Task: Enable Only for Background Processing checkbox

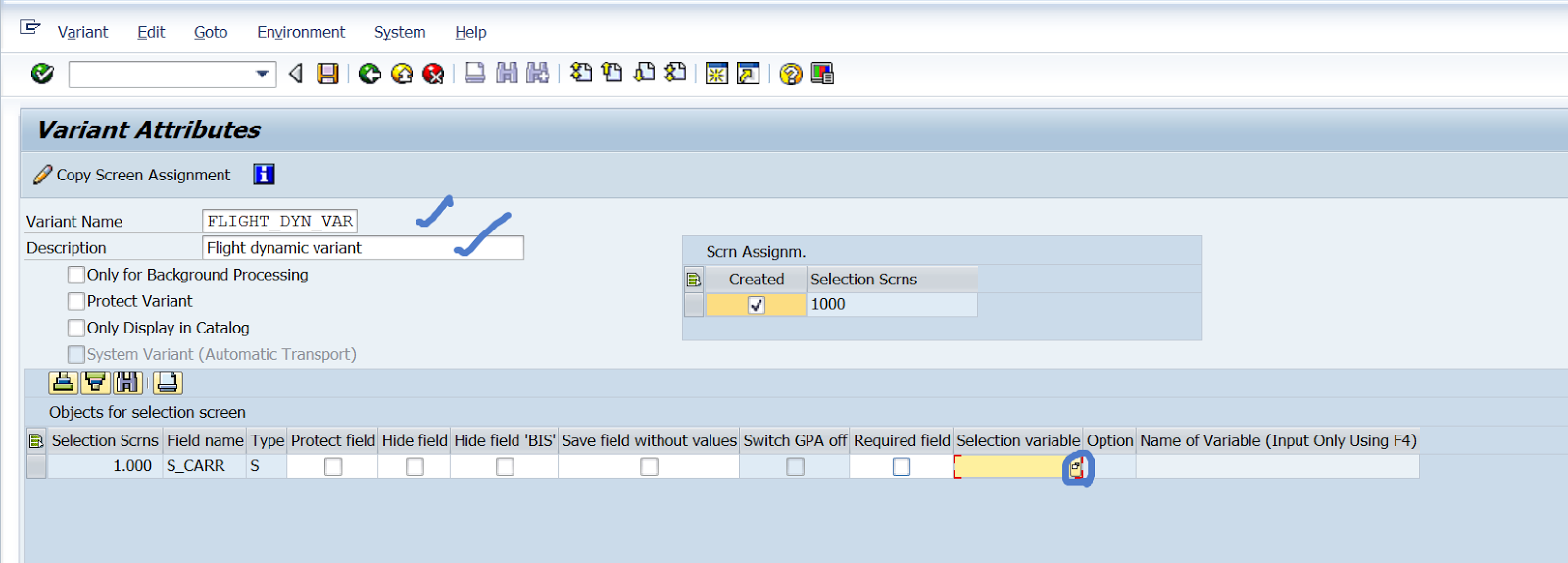Action: (76, 275)
